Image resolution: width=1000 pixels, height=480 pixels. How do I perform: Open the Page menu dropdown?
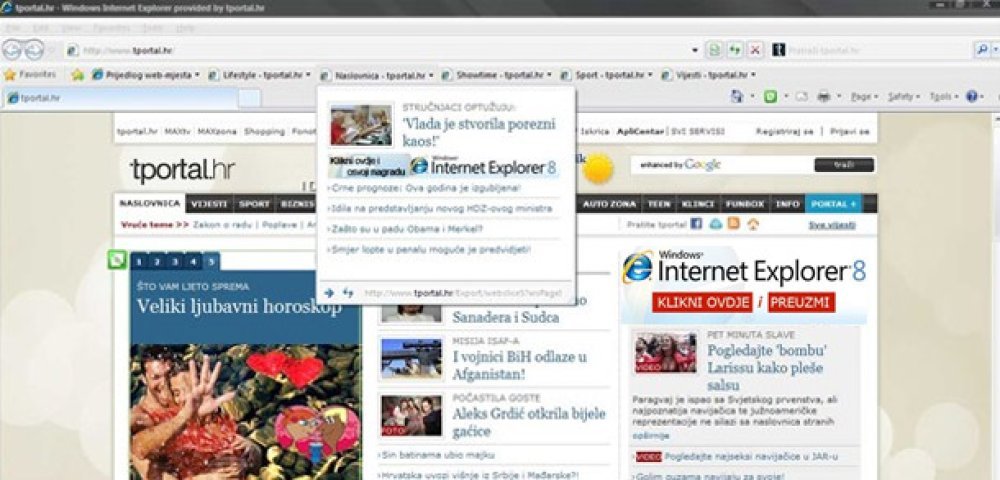(x=864, y=97)
